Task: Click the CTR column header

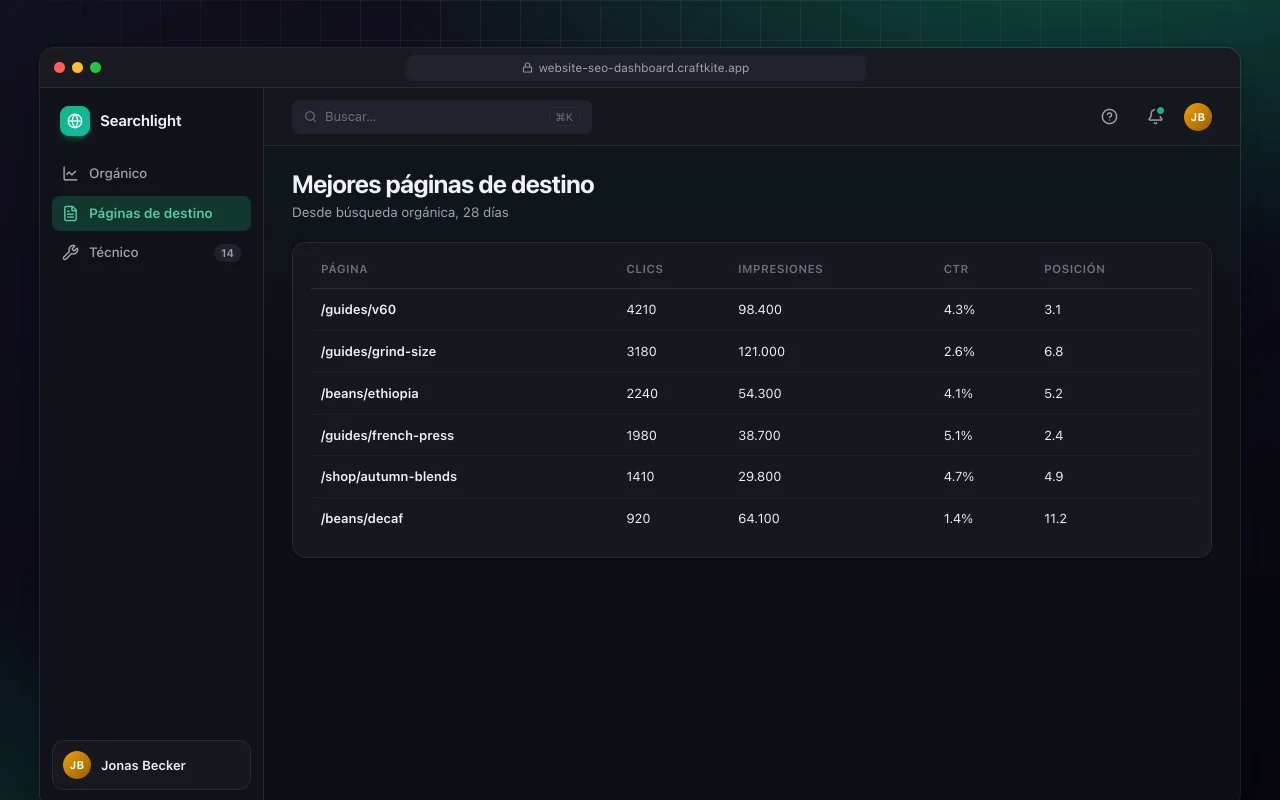Action: tap(956, 269)
